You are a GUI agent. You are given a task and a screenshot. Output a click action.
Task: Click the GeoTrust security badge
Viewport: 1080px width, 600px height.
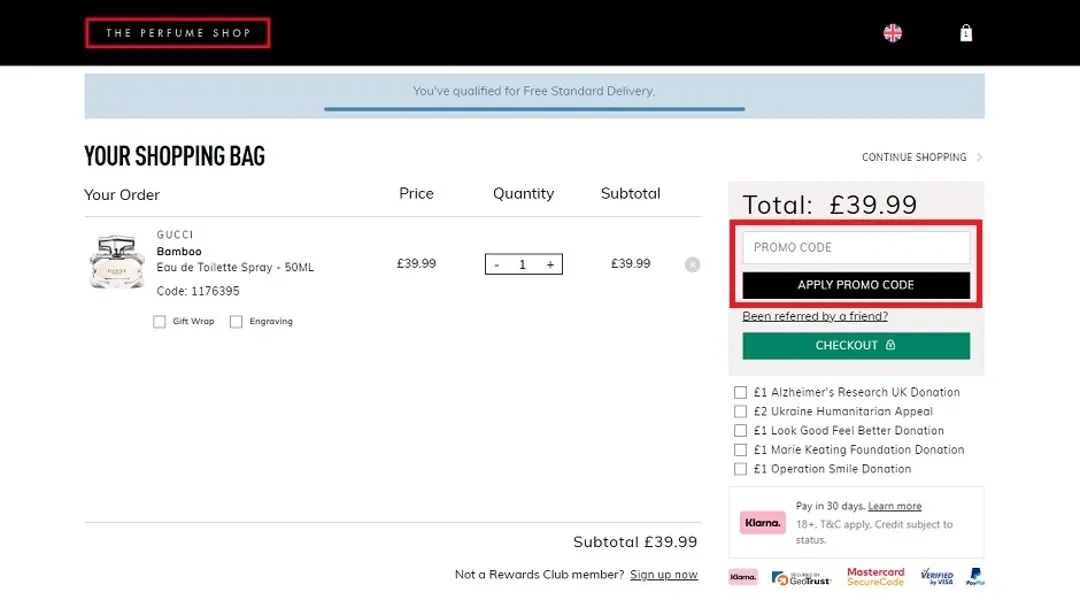801,579
